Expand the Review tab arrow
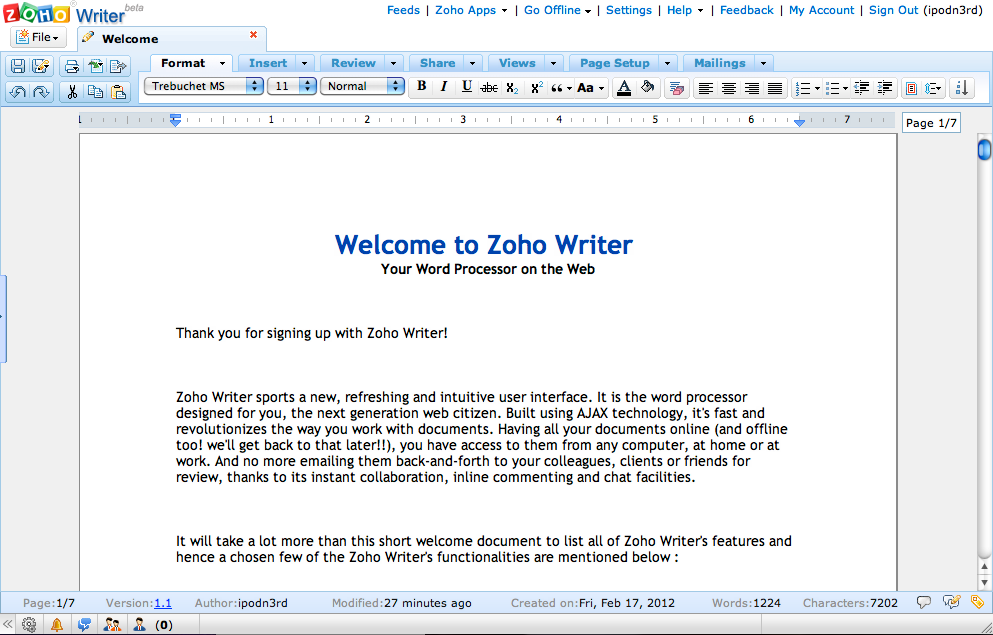 [393, 63]
